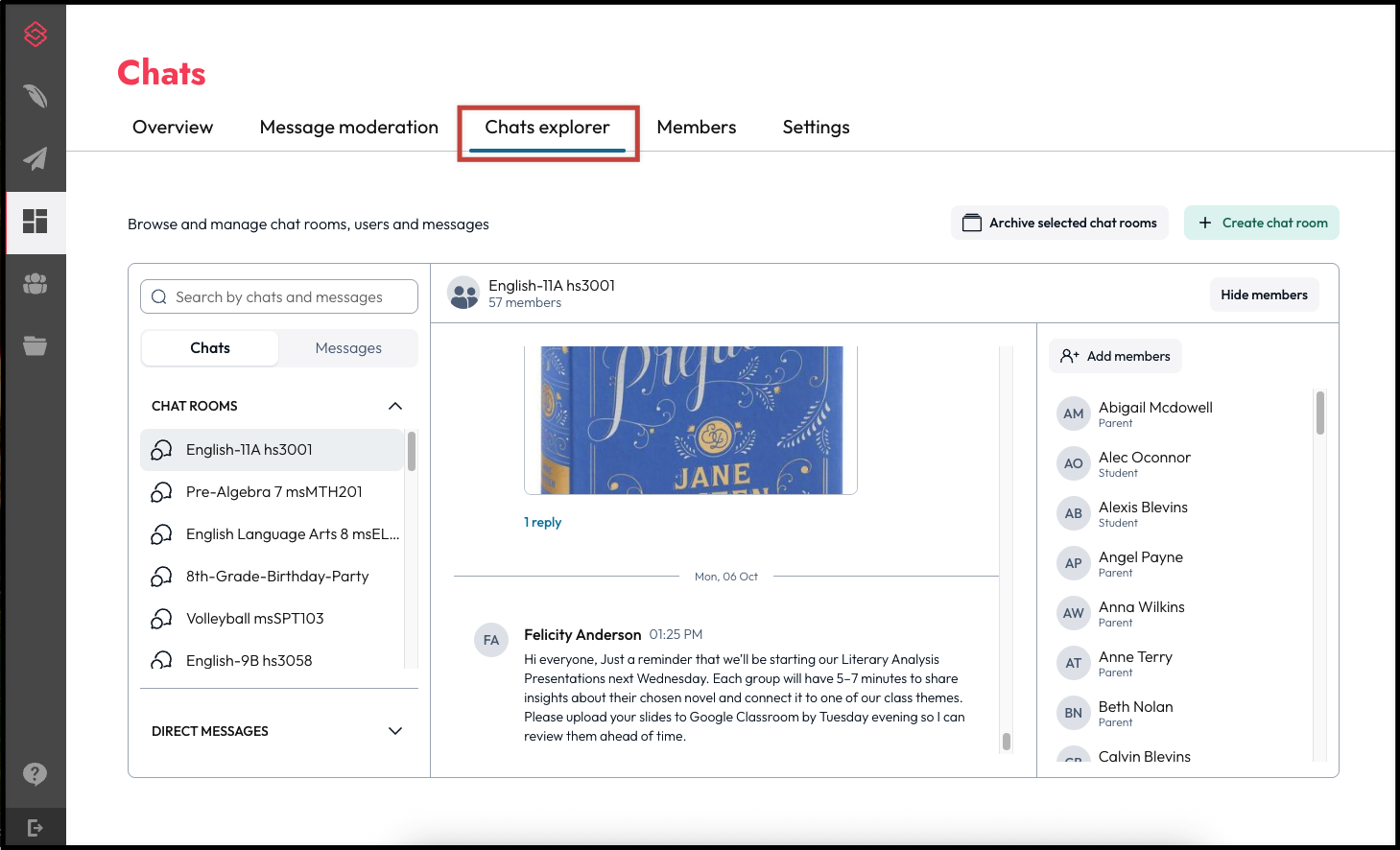Open the feather icon in sidebar
The image size is (1400, 850).
coord(36,96)
